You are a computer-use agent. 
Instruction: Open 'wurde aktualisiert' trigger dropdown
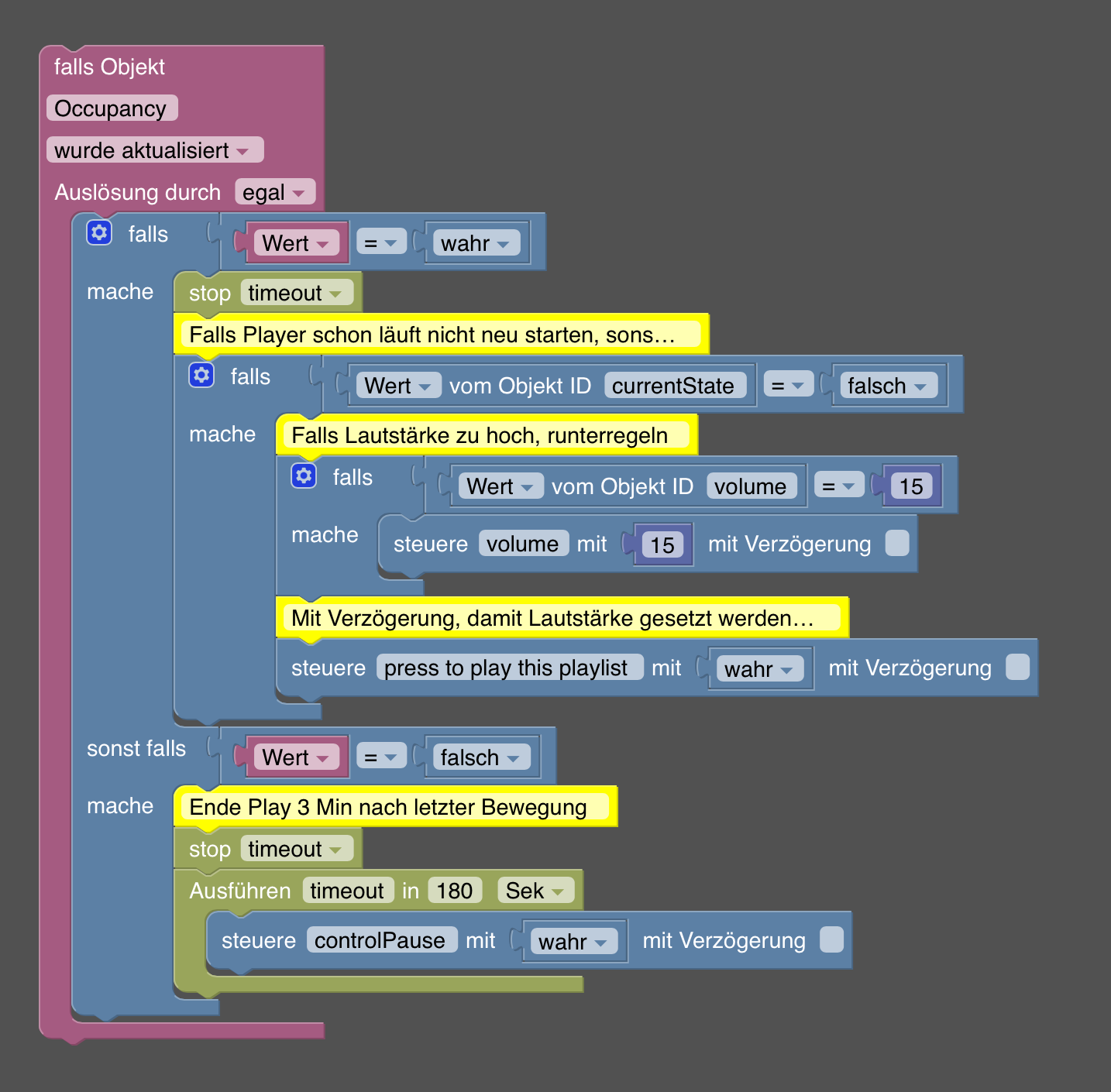point(155,150)
